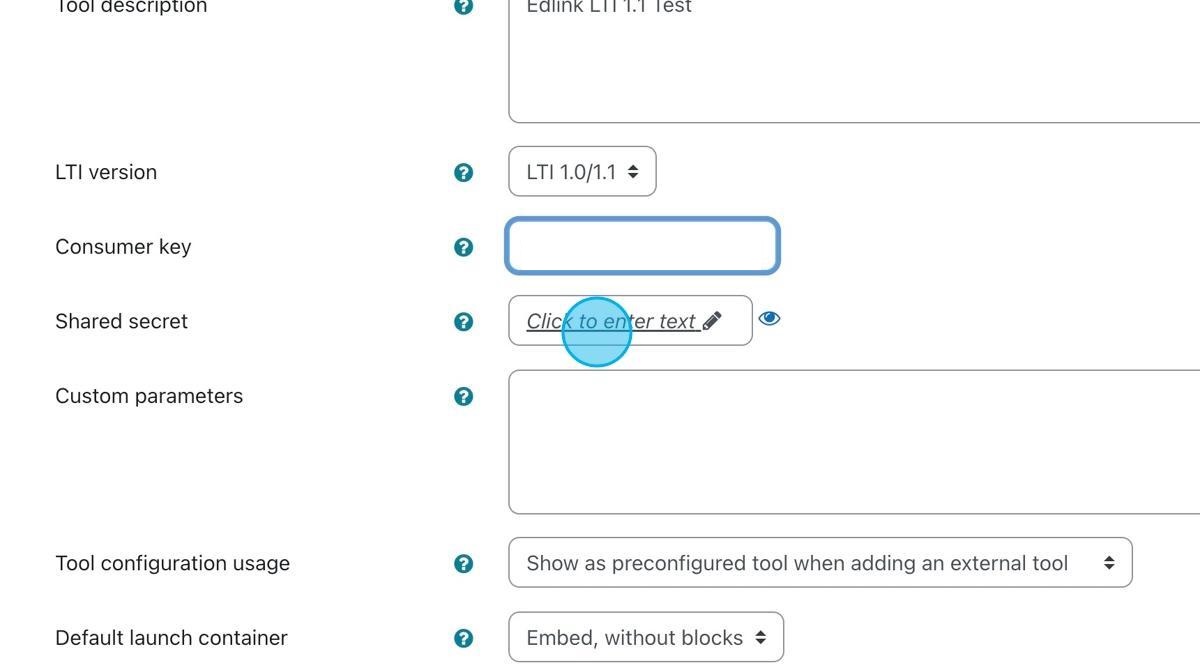Open help for Default launch container
Screen dimensions: 1200x670
tap(463, 637)
